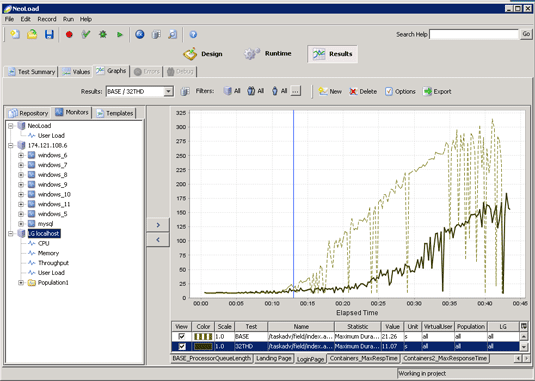The width and height of the screenshot is (535, 381).
Task: Open the Record menu
Action: tap(47, 19)
